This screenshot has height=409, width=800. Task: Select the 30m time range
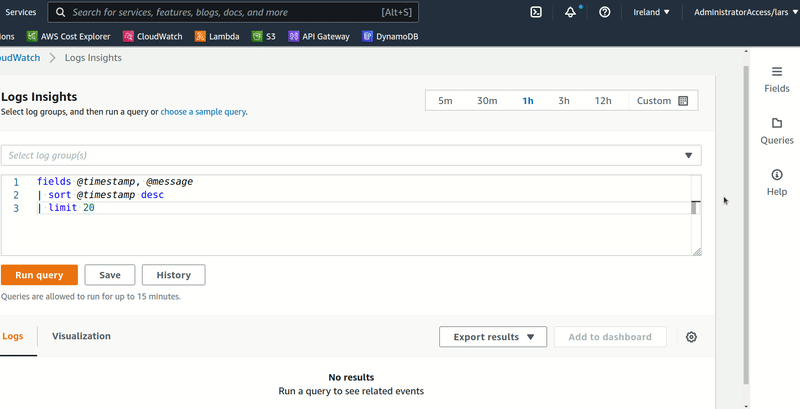(487, 100)
